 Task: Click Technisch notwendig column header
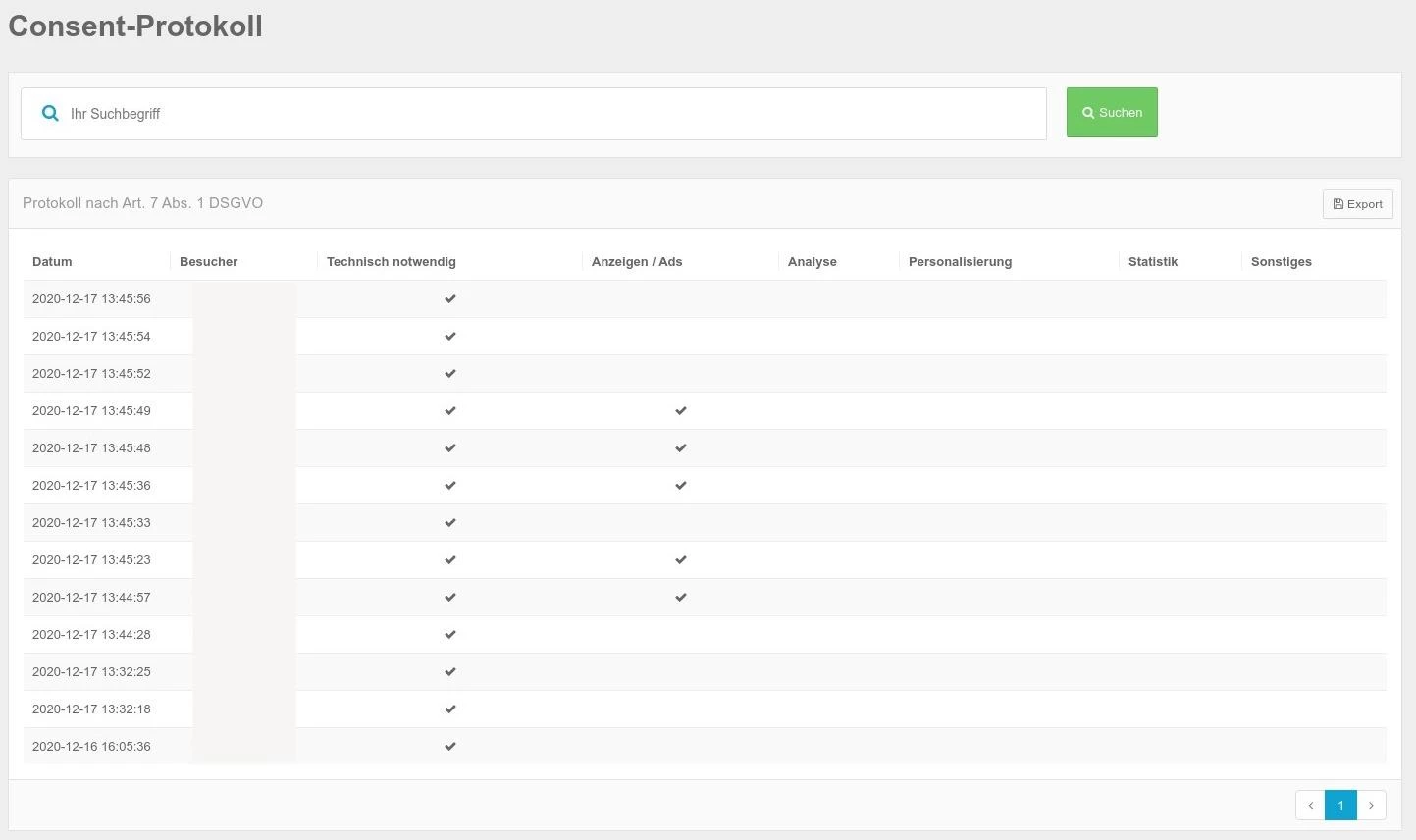391,262
